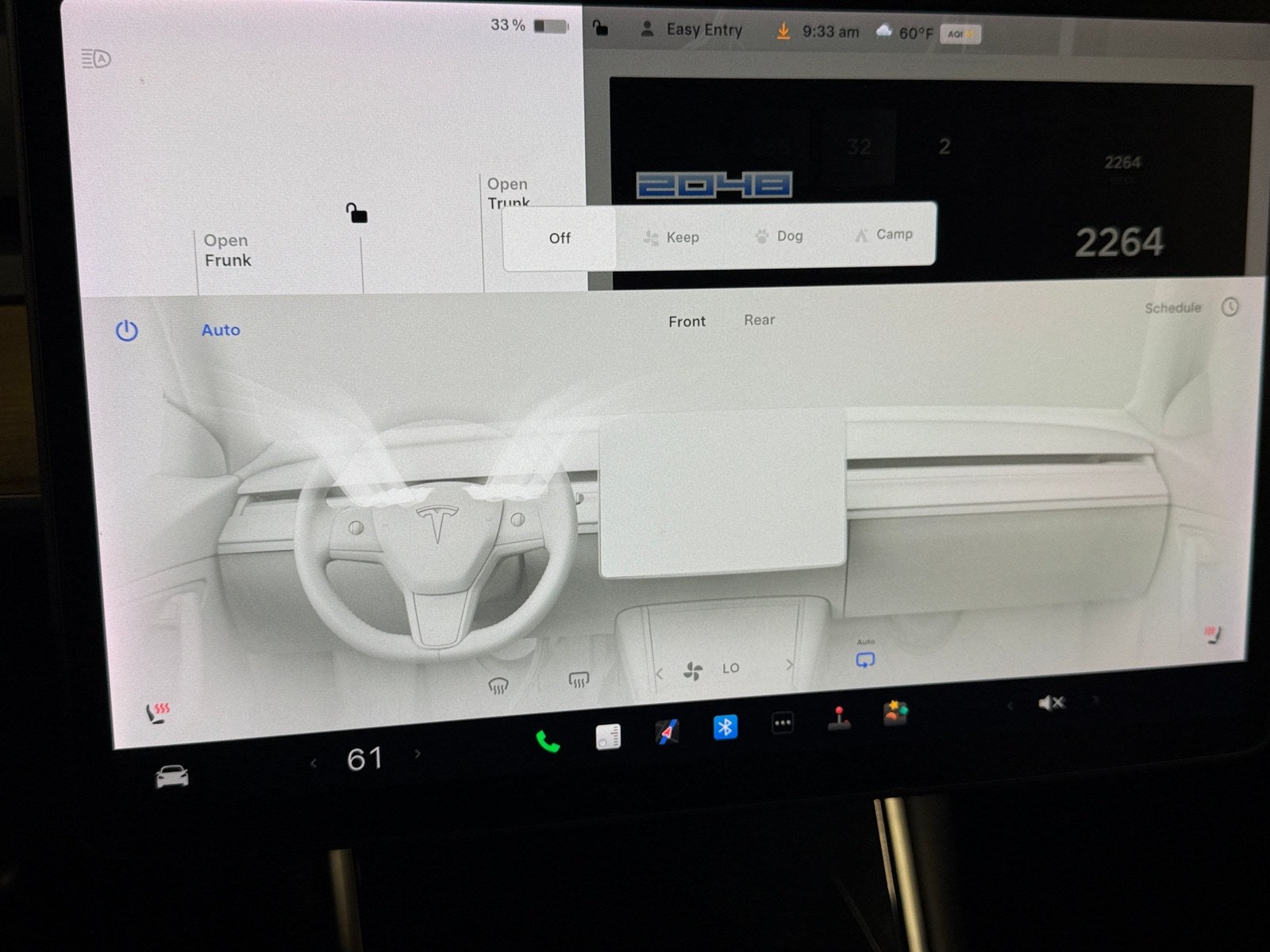Open the arcade joystick icon
Viewport: 1270px width, 952px height.
(841, 721)
